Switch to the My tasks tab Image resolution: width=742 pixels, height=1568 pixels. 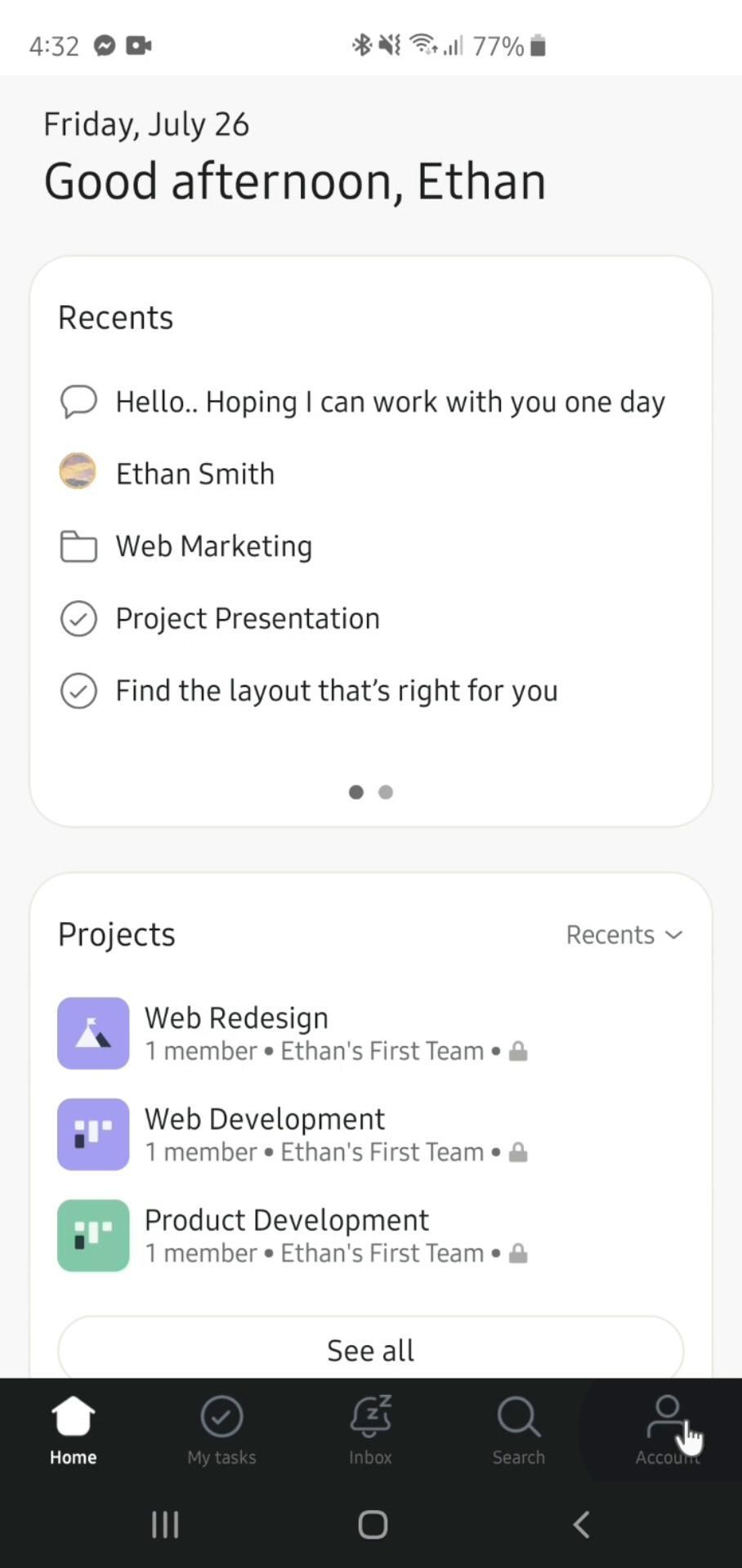pyautogui.click(x=221, y=1429)
